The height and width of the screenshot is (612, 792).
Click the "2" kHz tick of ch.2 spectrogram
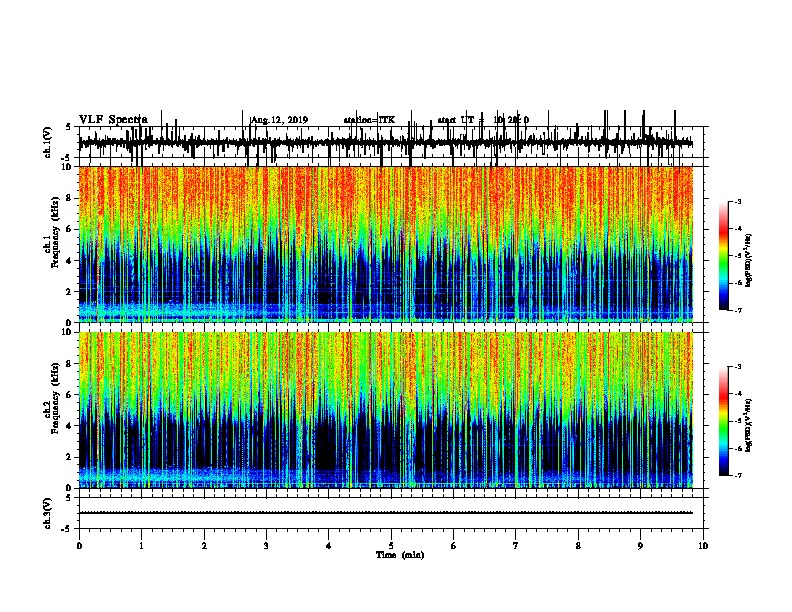(70, 457)
